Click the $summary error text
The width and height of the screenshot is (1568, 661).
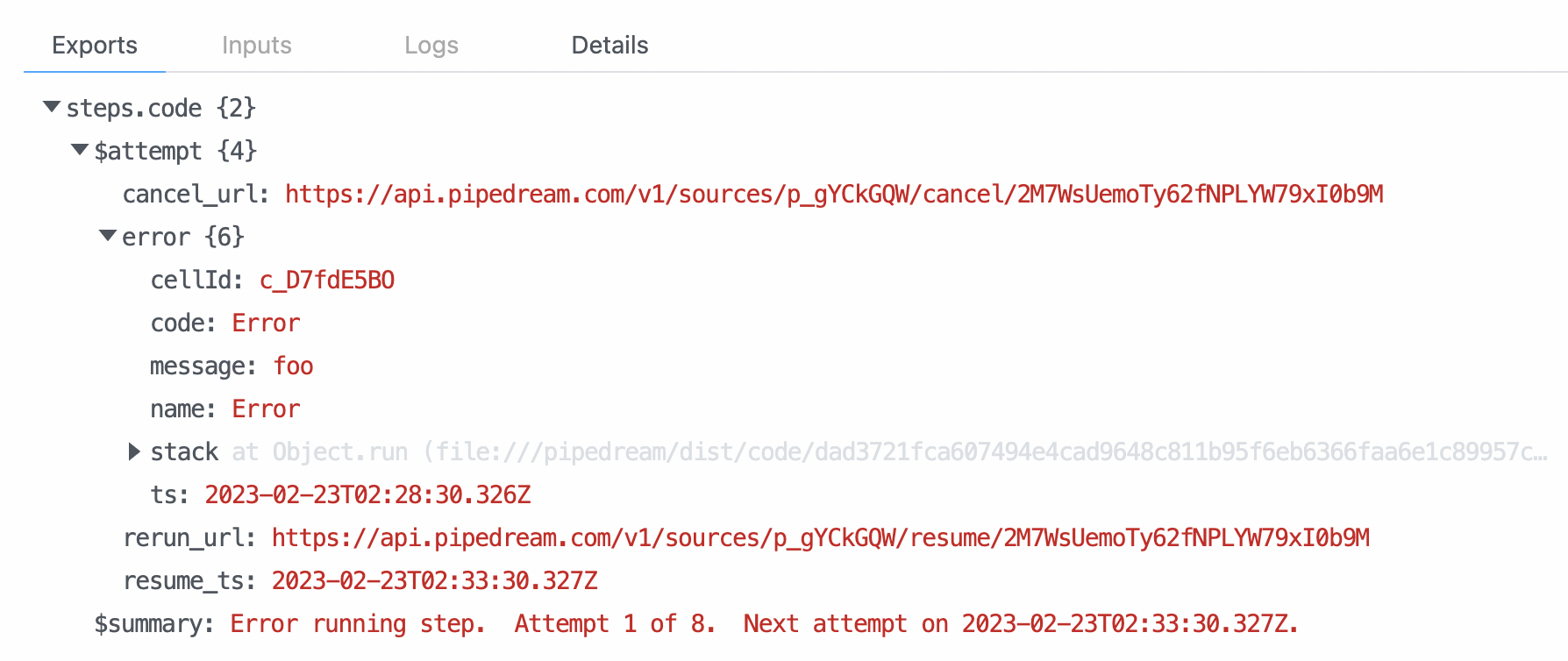point(764,623)
